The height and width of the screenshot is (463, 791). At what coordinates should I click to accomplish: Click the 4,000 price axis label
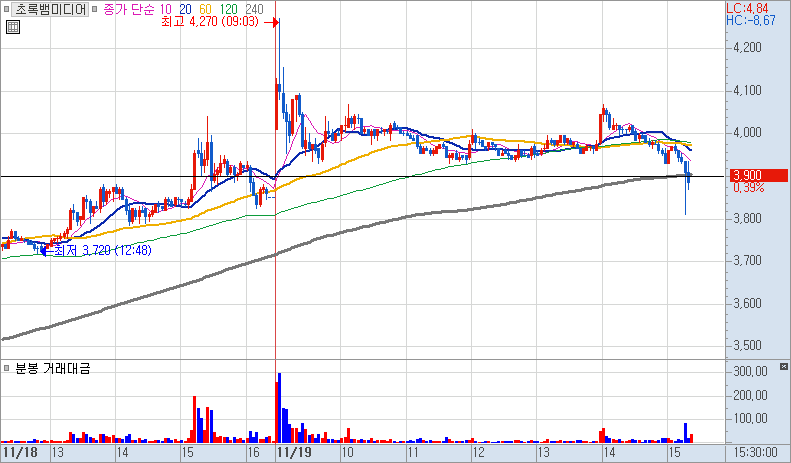point(748,132)
